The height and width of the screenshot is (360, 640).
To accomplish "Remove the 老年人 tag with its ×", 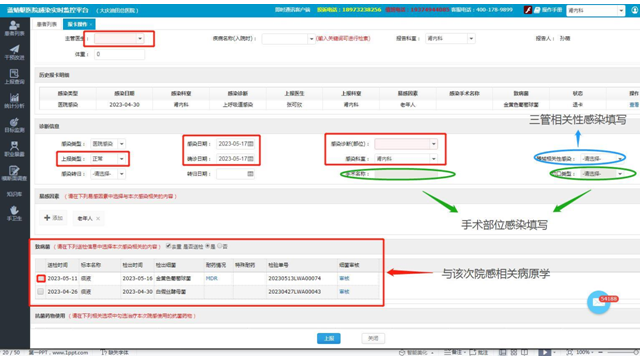I will 98,218.
